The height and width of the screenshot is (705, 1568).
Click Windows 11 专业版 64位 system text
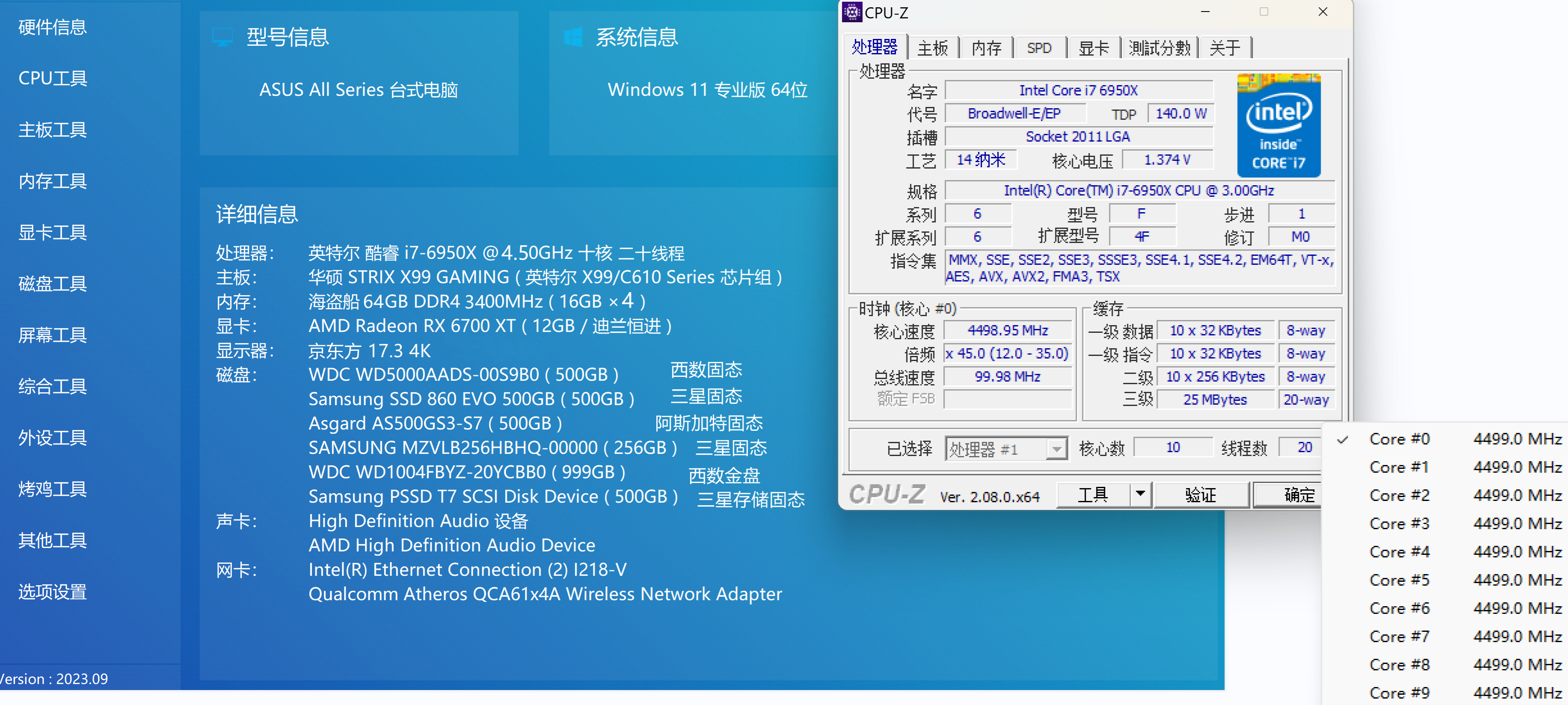tap(707, 89)
